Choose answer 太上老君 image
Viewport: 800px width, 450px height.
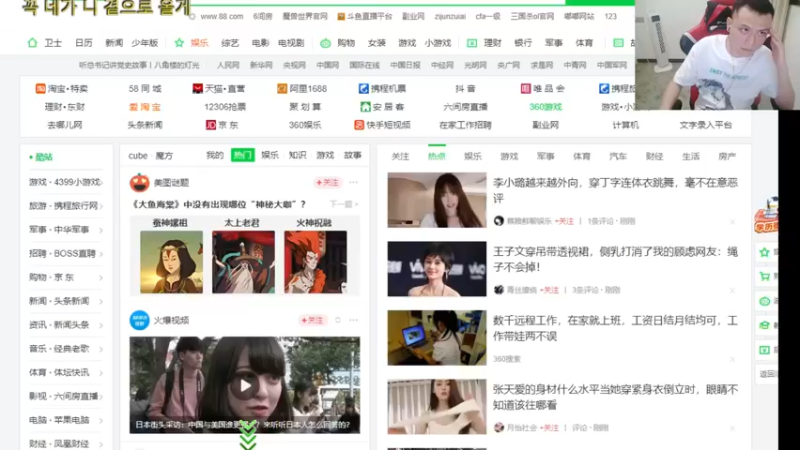[243, 262]
